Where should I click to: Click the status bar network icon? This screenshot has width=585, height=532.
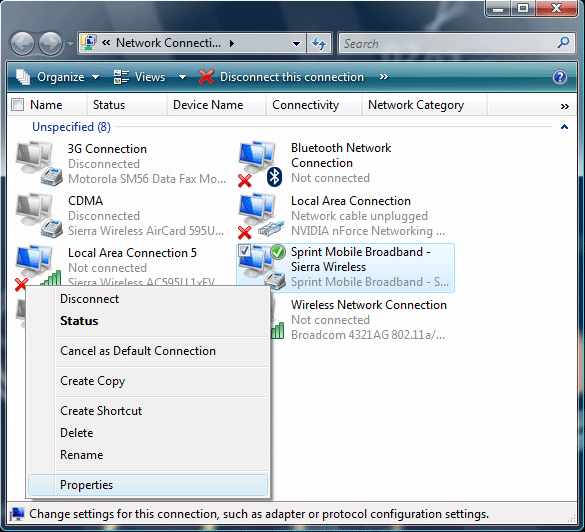pos(17,514)
